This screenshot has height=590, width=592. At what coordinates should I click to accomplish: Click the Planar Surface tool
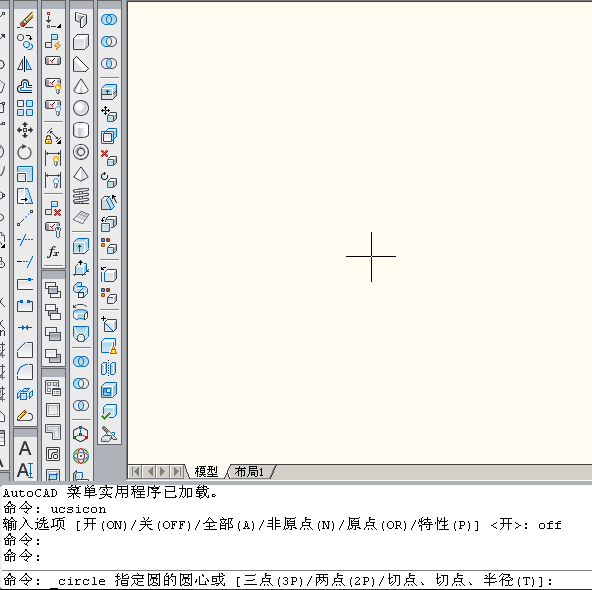(81, 218)
